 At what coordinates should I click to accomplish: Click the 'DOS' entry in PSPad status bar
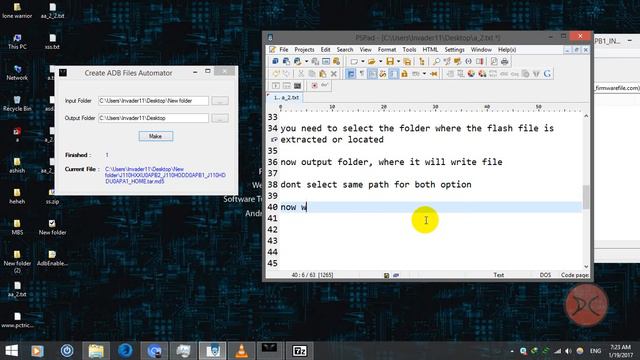point(545,275)
